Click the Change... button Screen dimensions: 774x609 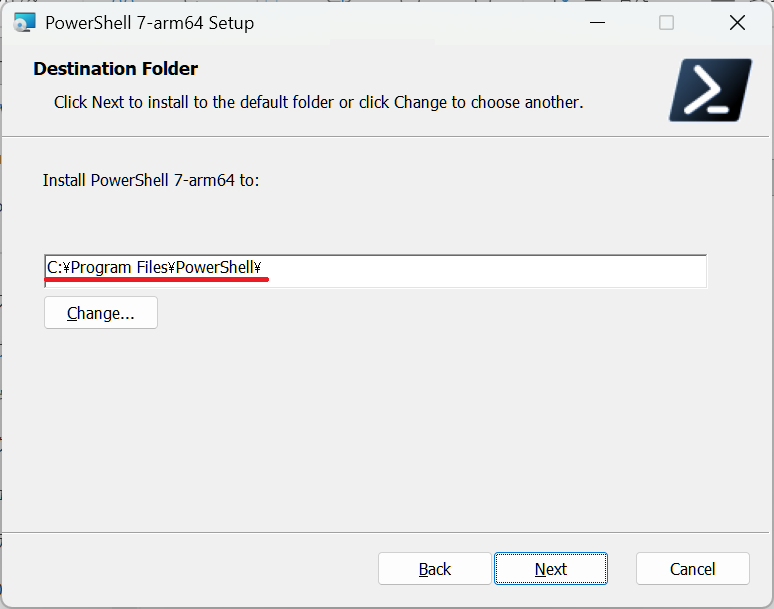[x=101, y=313]
